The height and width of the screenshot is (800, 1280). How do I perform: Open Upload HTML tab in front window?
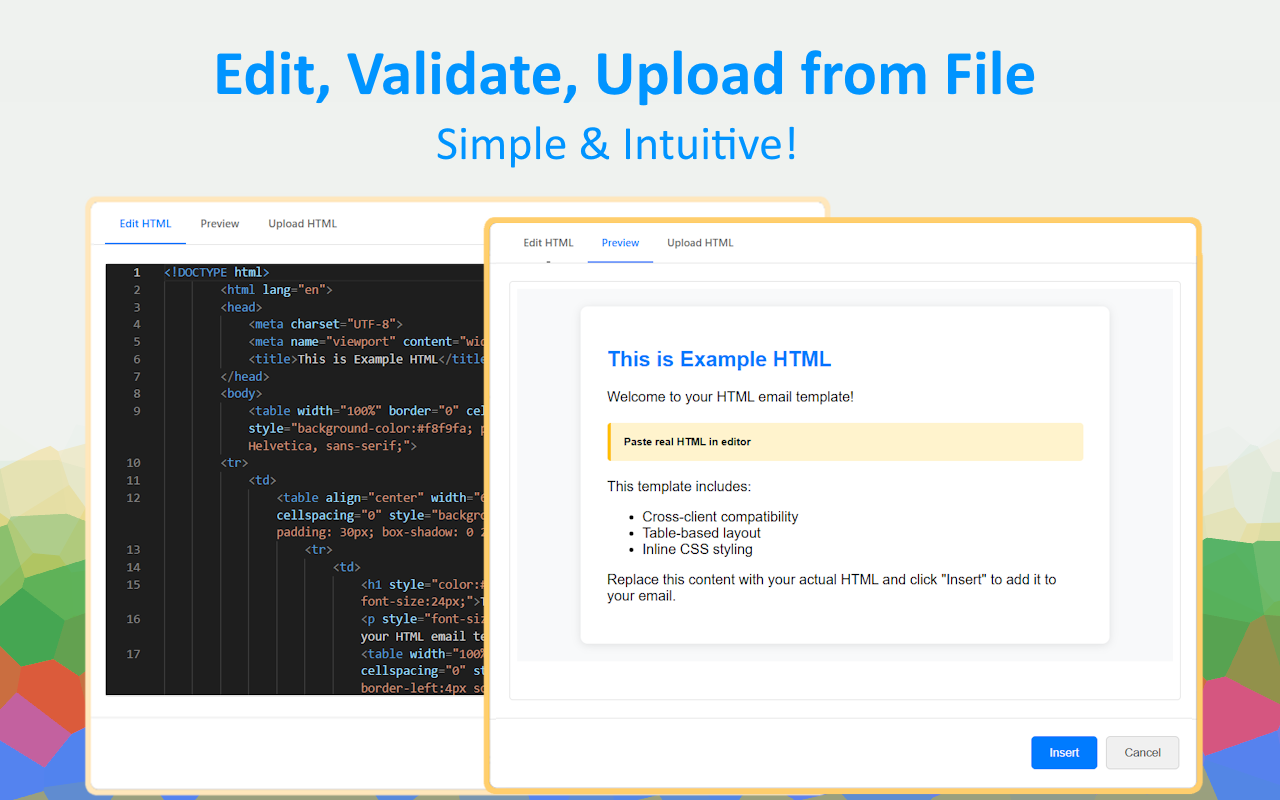click(700, 243)
